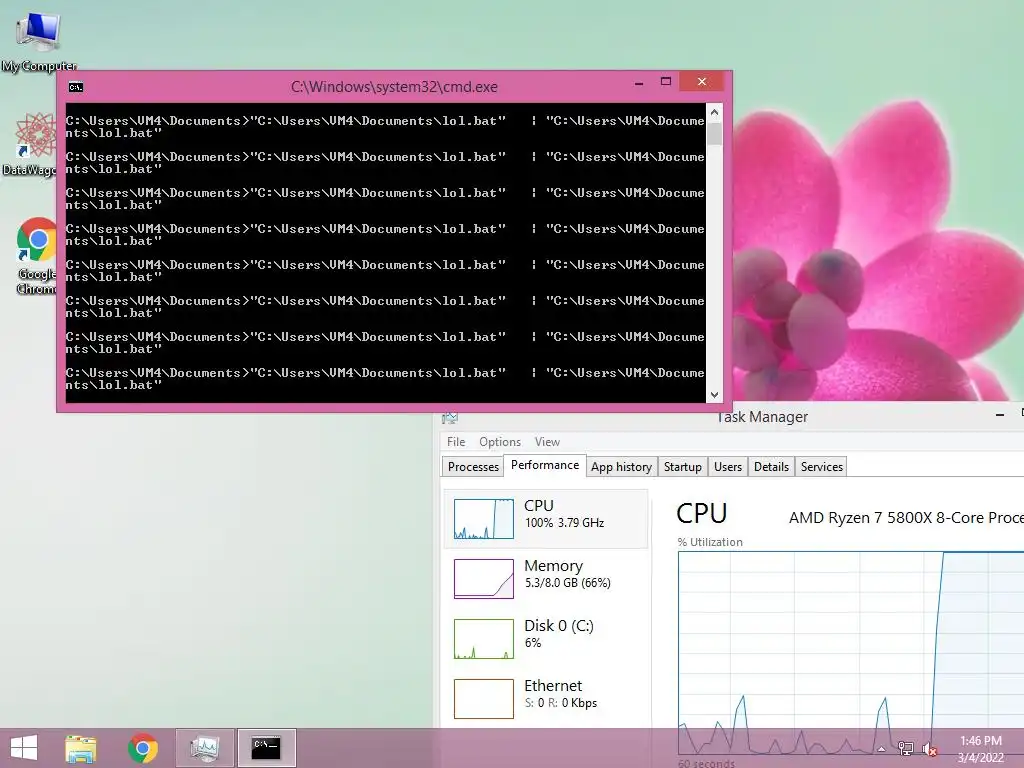Click the large CPU heading
The width and height of the screenshot is (1024, 768).
click(x=701, y=513)
